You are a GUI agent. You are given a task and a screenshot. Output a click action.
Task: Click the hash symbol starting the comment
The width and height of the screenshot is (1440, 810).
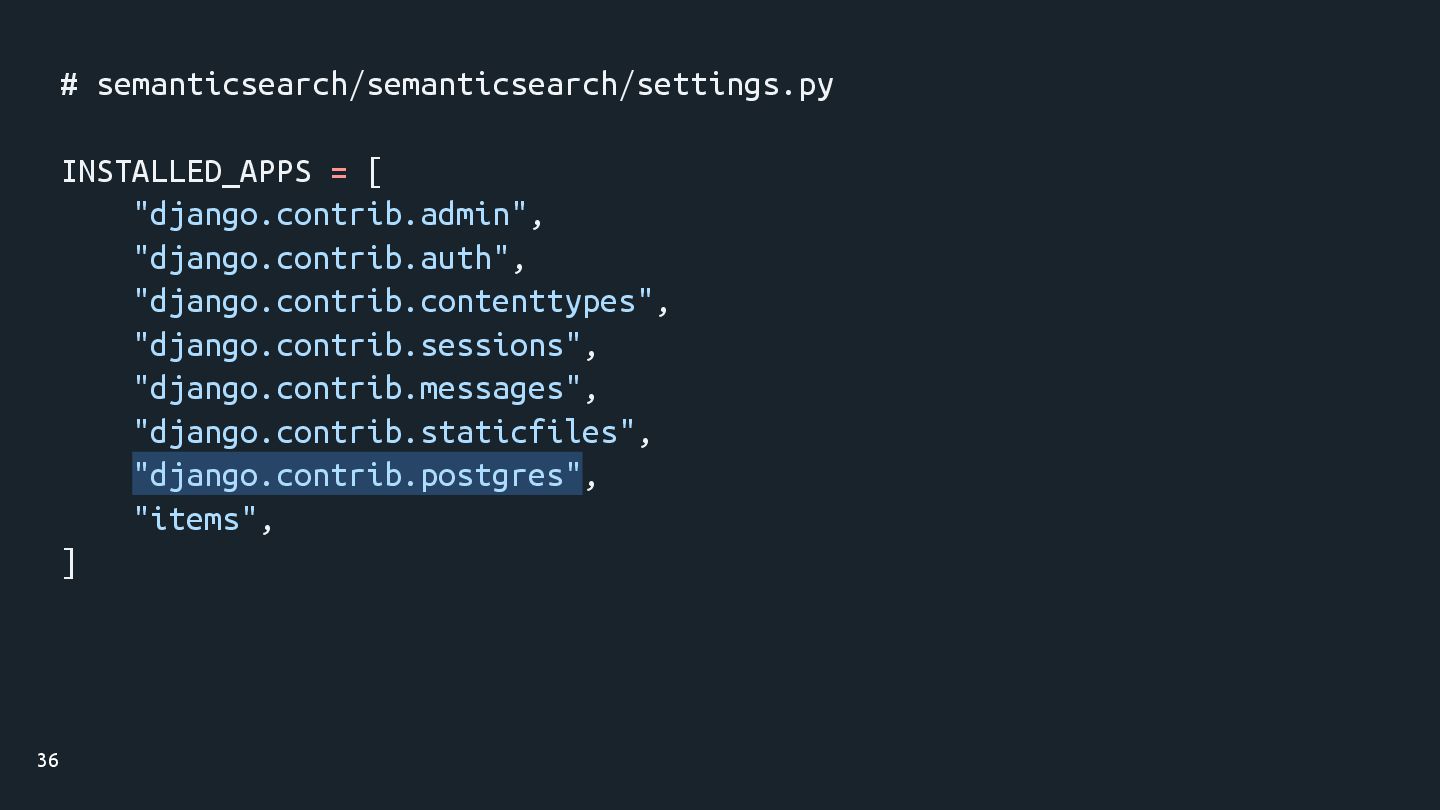(x=69, y=85)
